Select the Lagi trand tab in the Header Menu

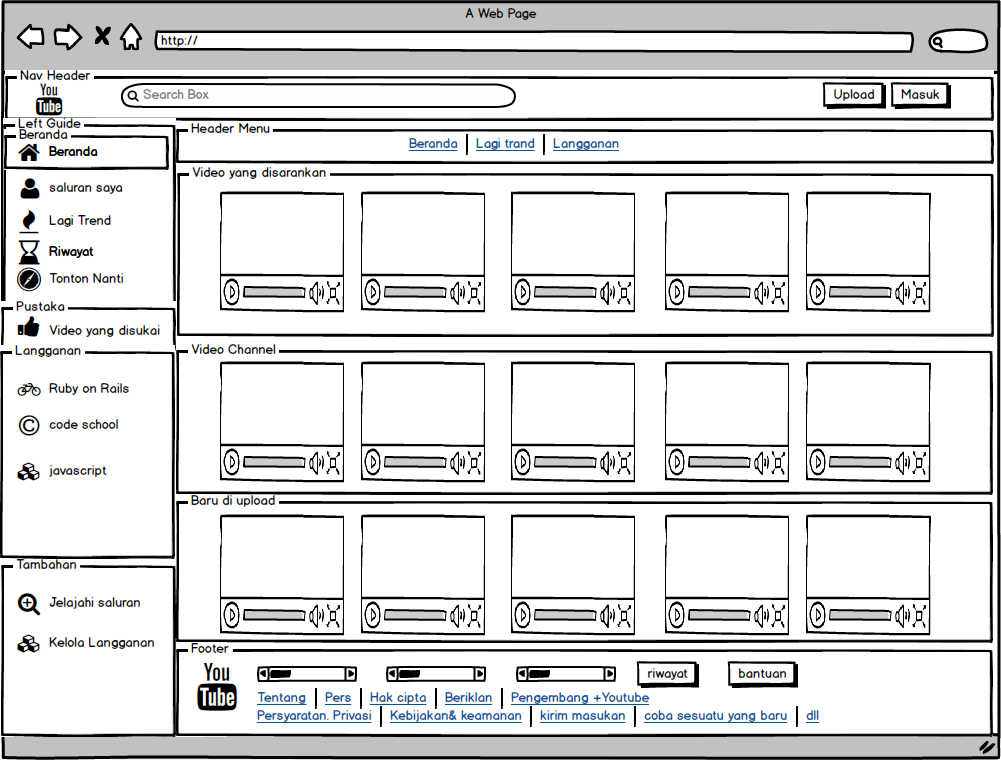click(505, 144)
